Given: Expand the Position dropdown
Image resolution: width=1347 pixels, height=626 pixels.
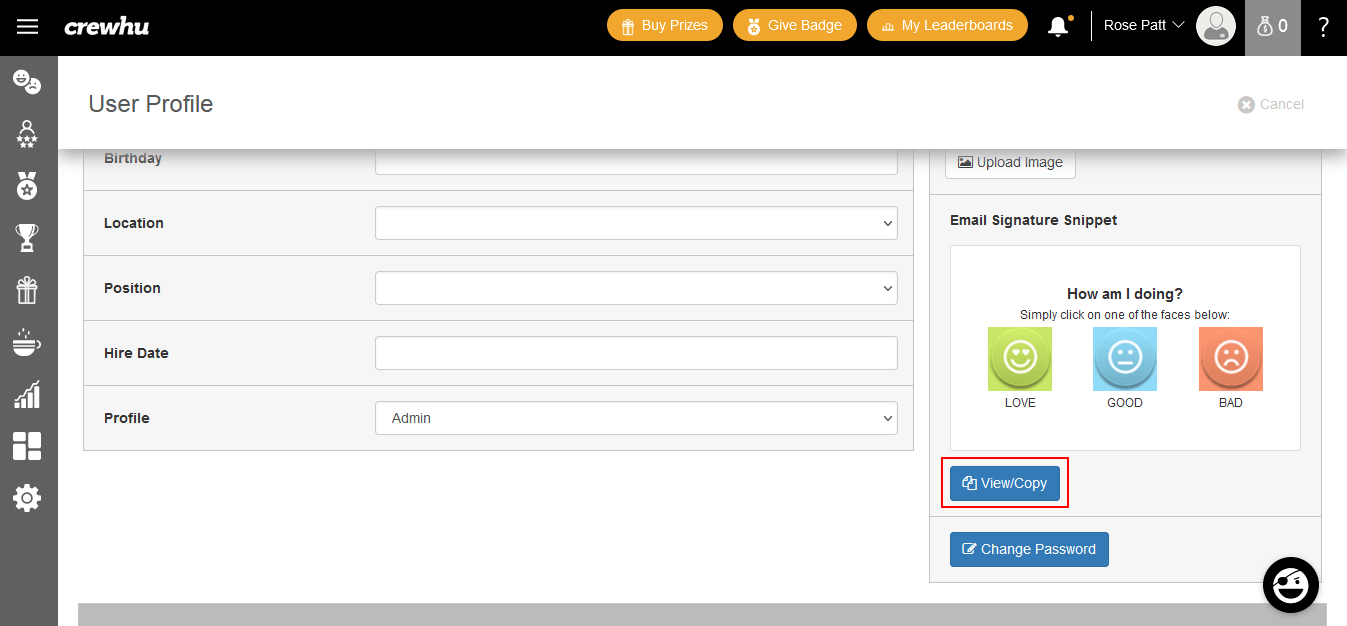Looking at the screenshot, I should click(x=636, y=288).
